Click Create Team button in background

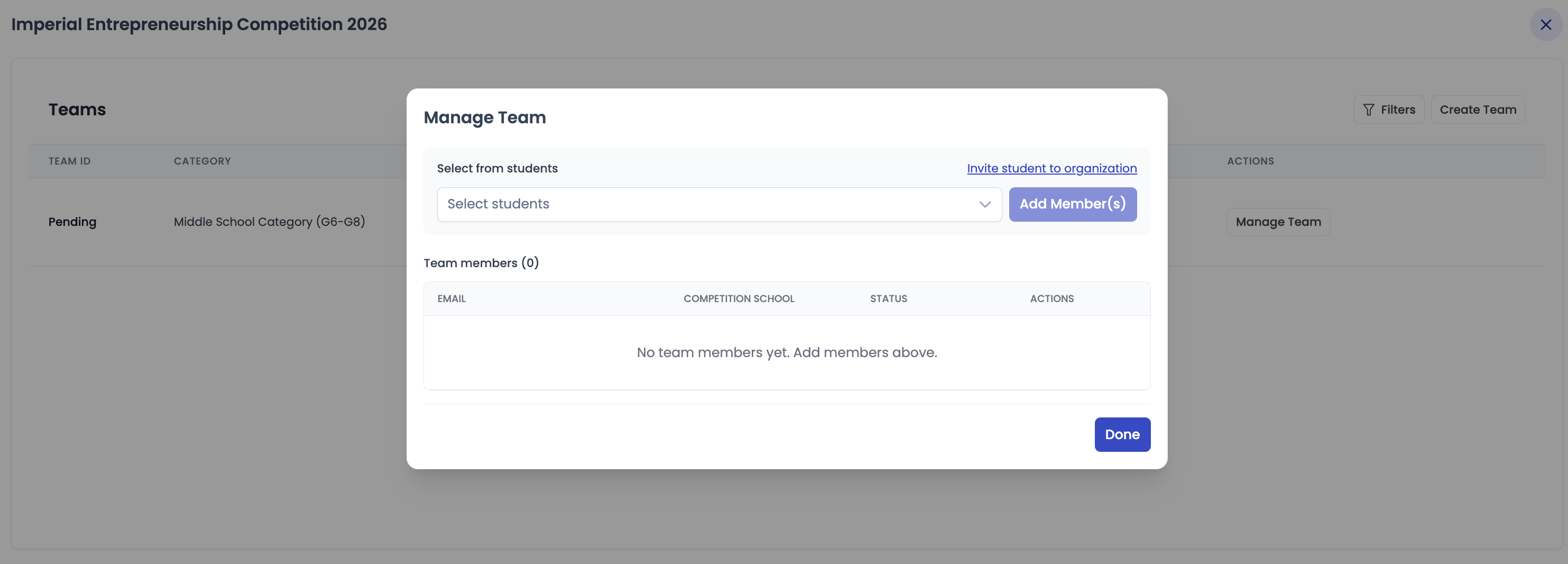tap(1477, 110)
